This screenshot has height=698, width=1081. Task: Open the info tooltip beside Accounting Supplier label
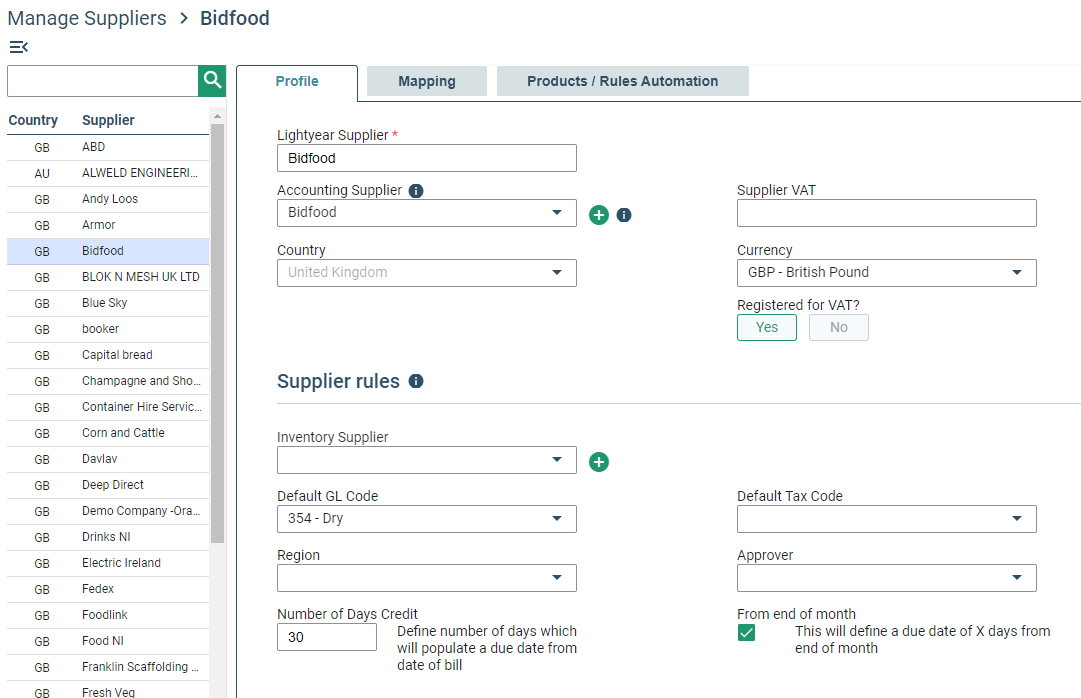pos(418,190)
